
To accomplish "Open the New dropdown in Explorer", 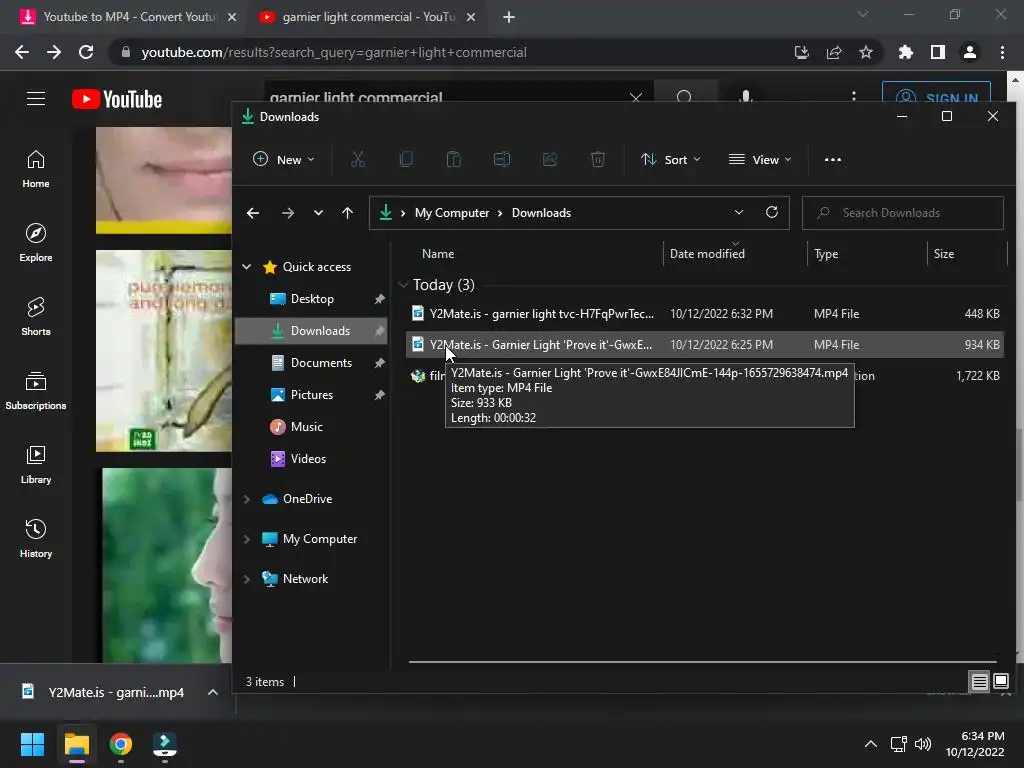I will click(x=284, y=159).
